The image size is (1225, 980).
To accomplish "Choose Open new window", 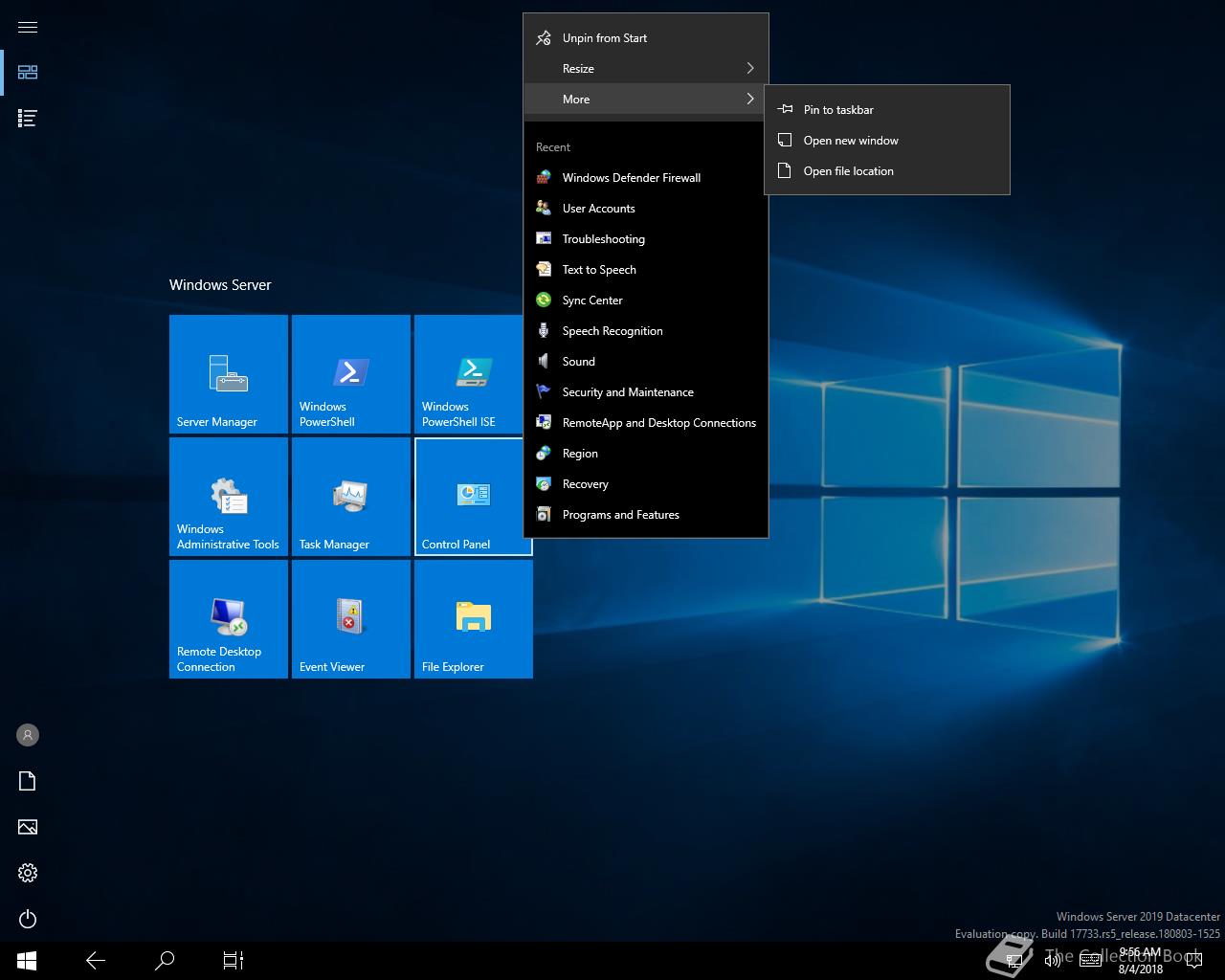I will click(x=887, y=141).
